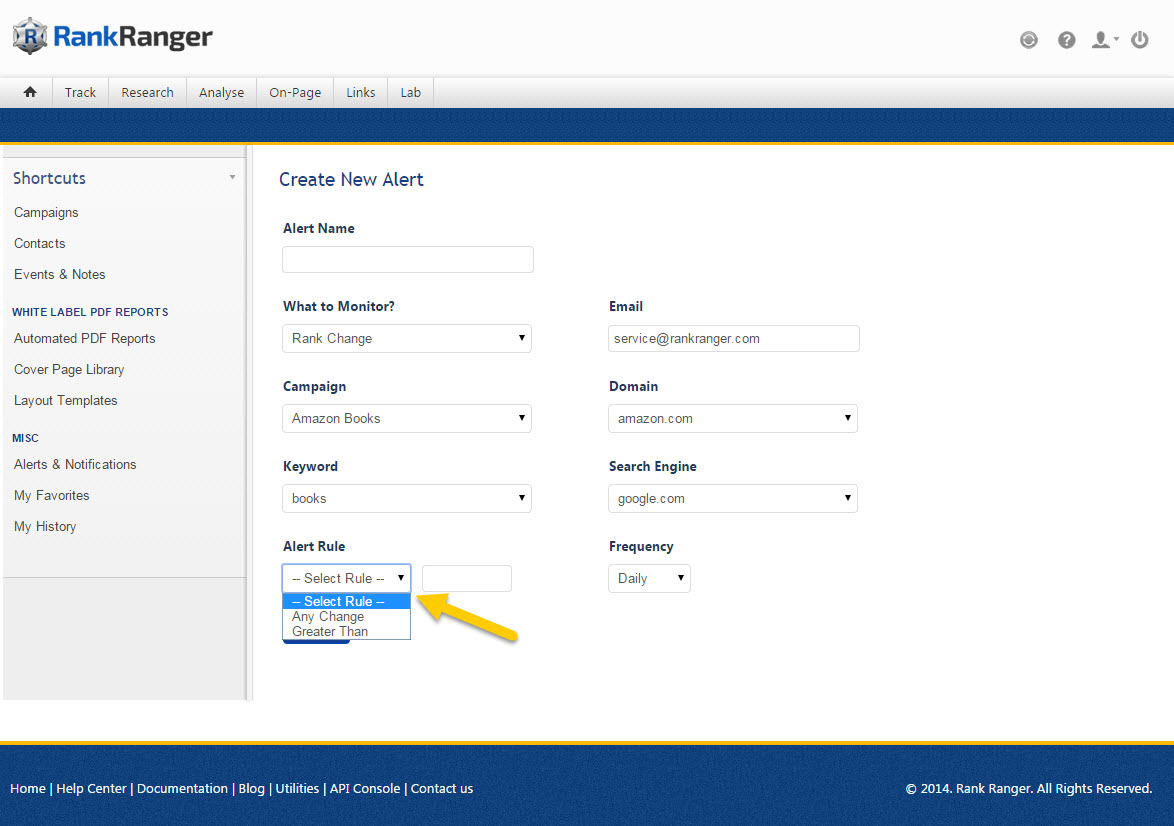Click the Alert Name text field
The image size is (1174, 826).
point(408,260)
